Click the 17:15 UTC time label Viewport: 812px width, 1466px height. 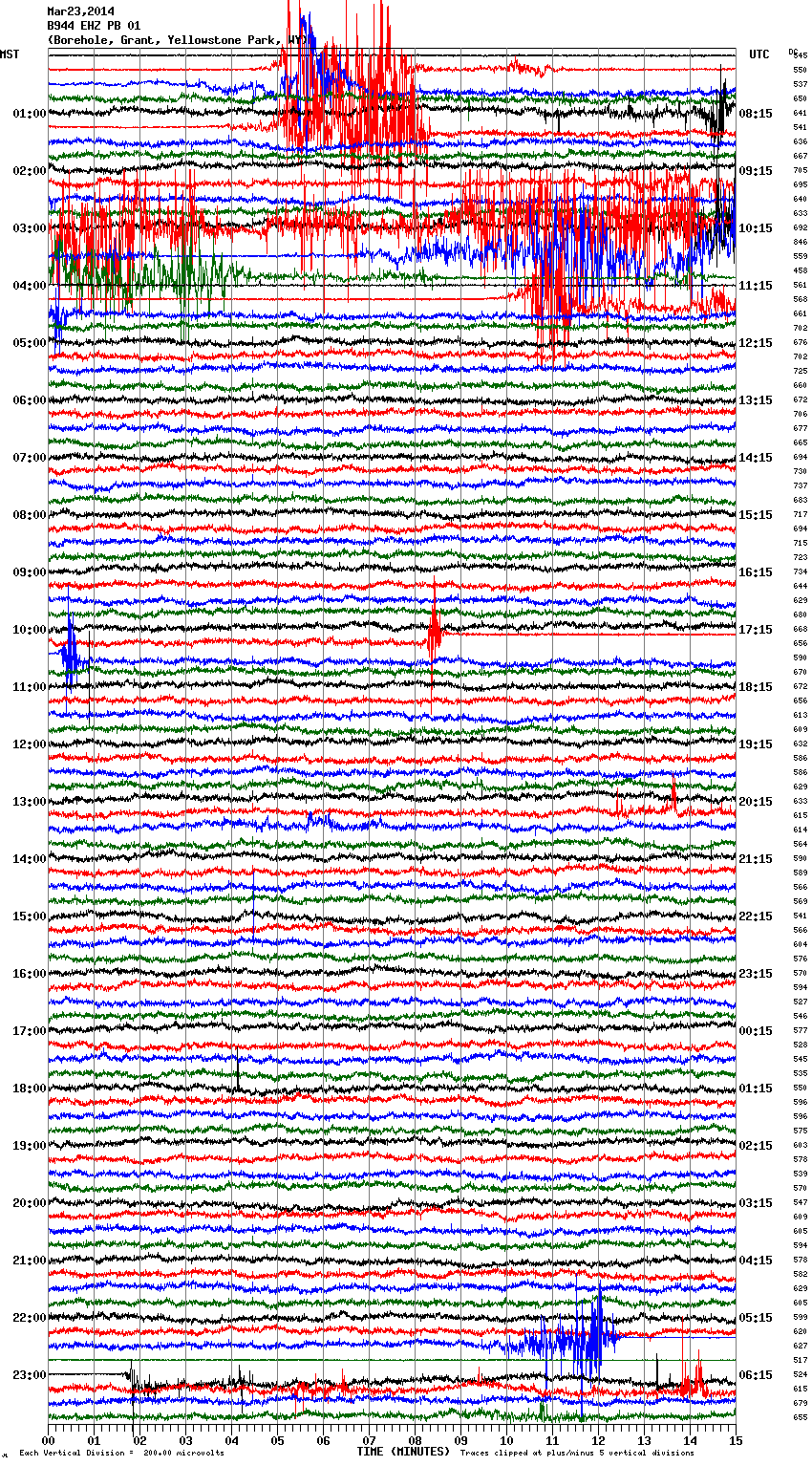pos(756,630)
